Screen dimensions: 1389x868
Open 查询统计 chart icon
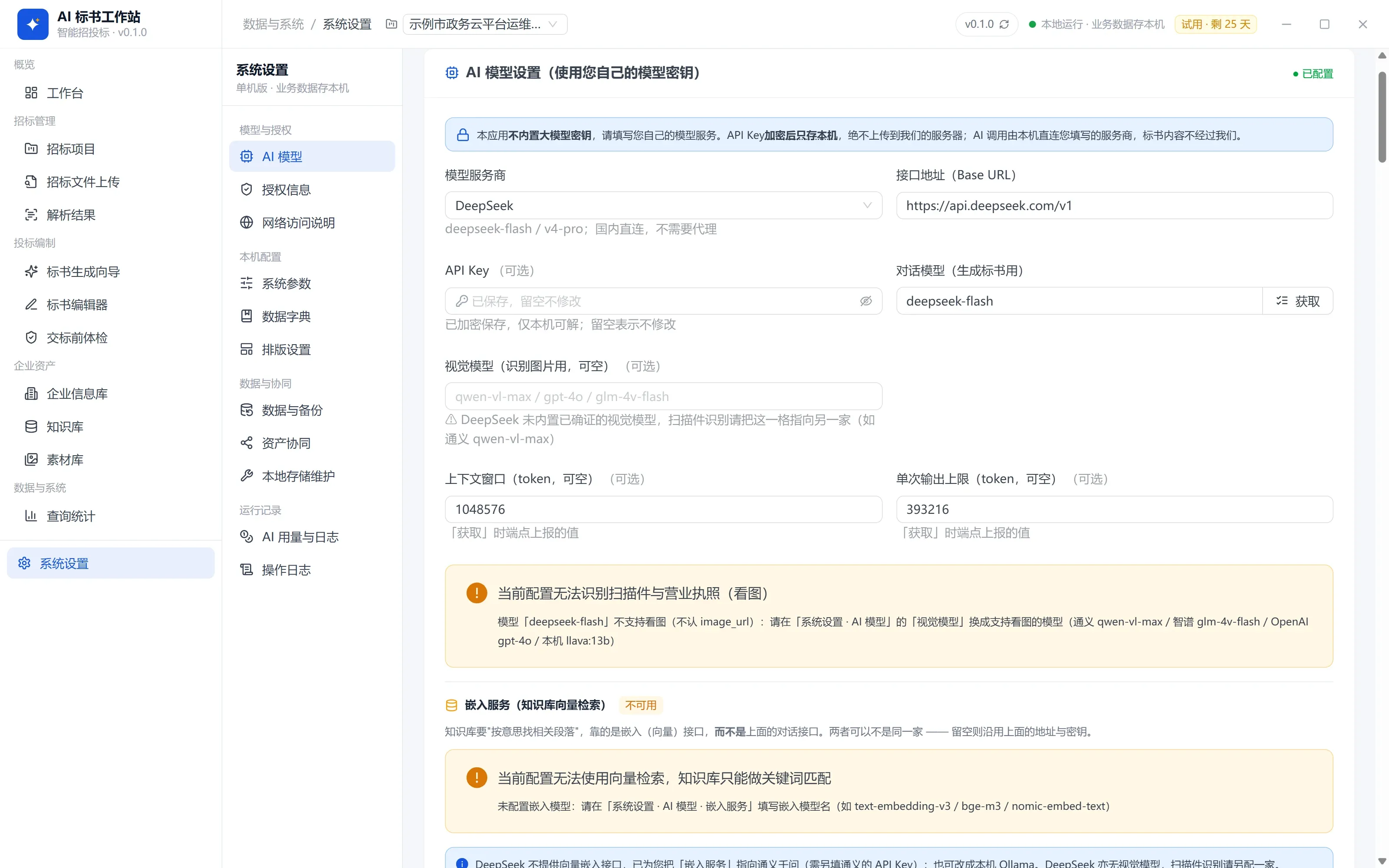[31, 516]
